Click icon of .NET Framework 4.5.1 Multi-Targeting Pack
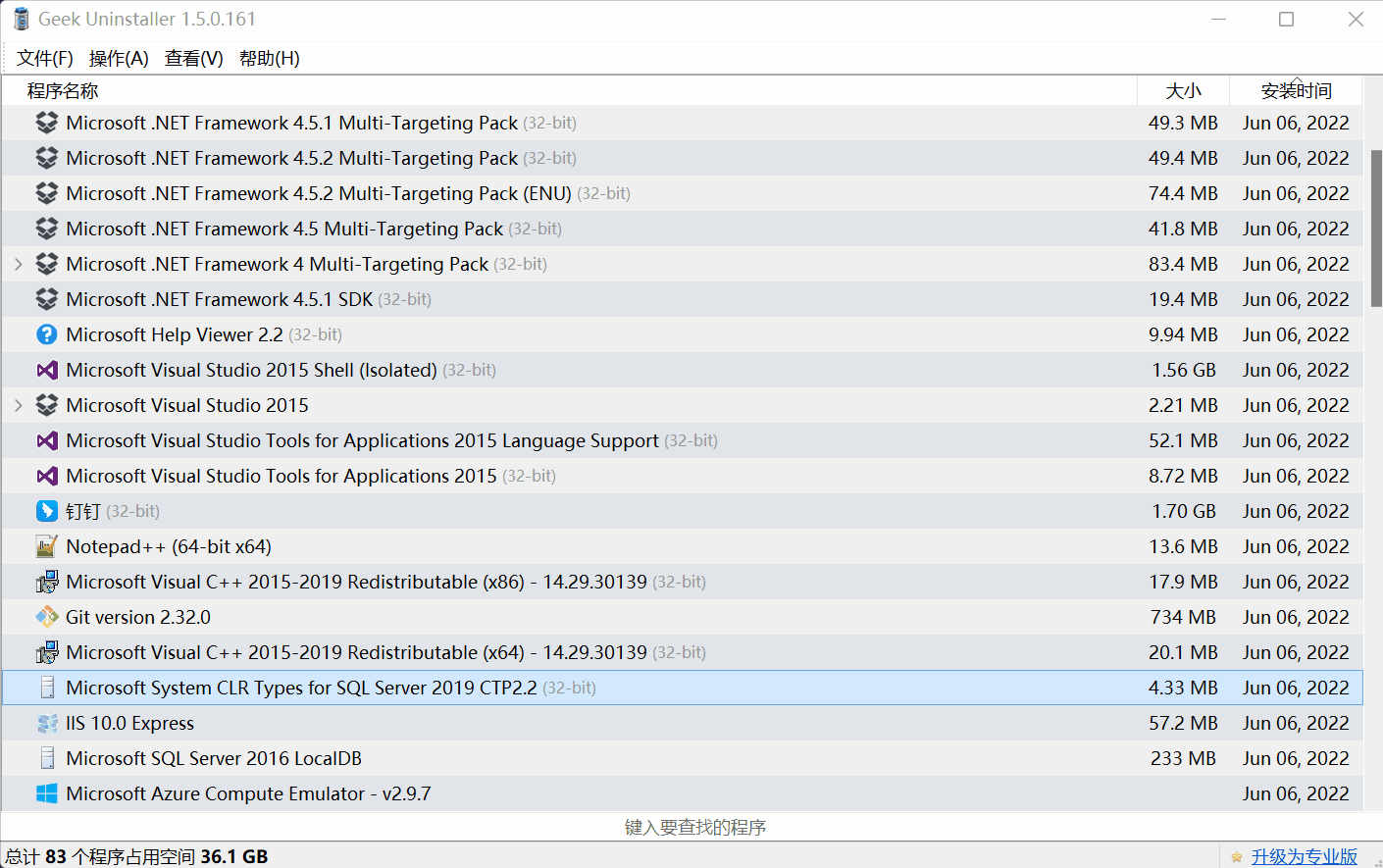1383x868 pixels. [x=46, y=123]
